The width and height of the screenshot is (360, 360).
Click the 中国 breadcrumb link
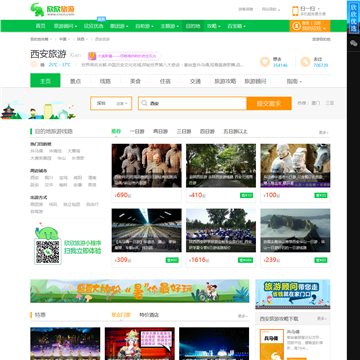[x=63, y=39]
